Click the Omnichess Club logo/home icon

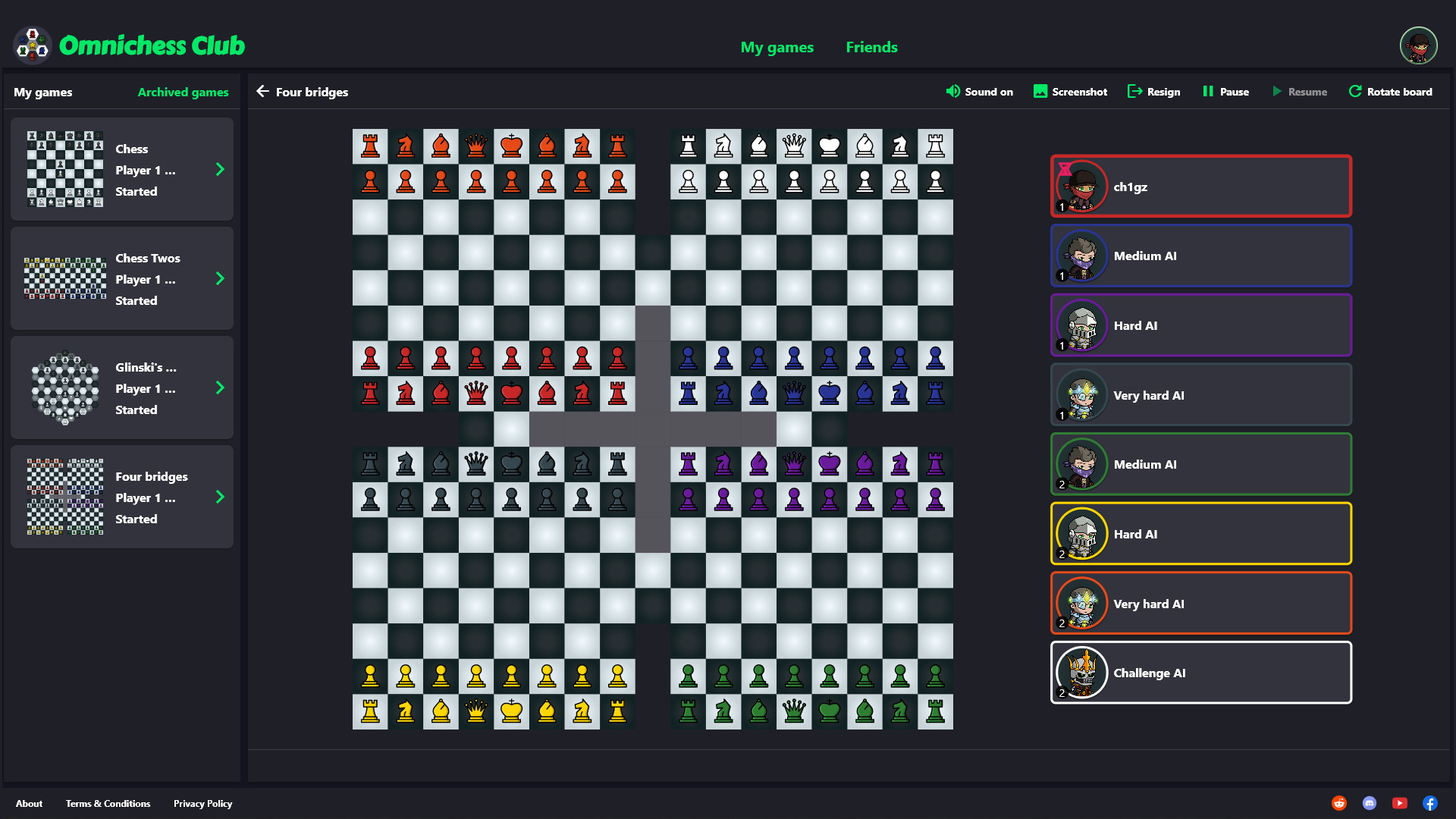(x=33, y=45)
